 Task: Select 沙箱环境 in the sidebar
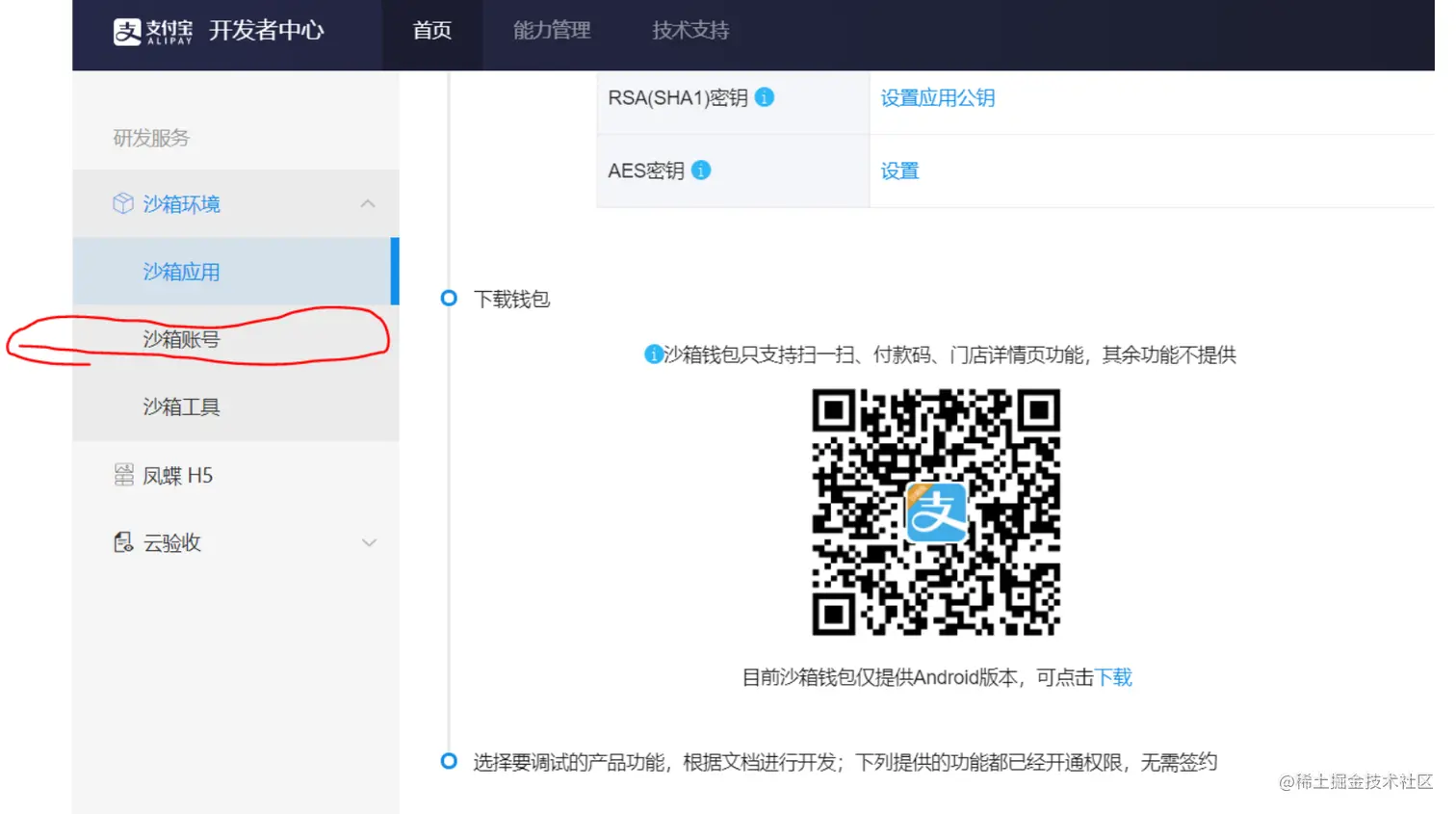[236, 203]
